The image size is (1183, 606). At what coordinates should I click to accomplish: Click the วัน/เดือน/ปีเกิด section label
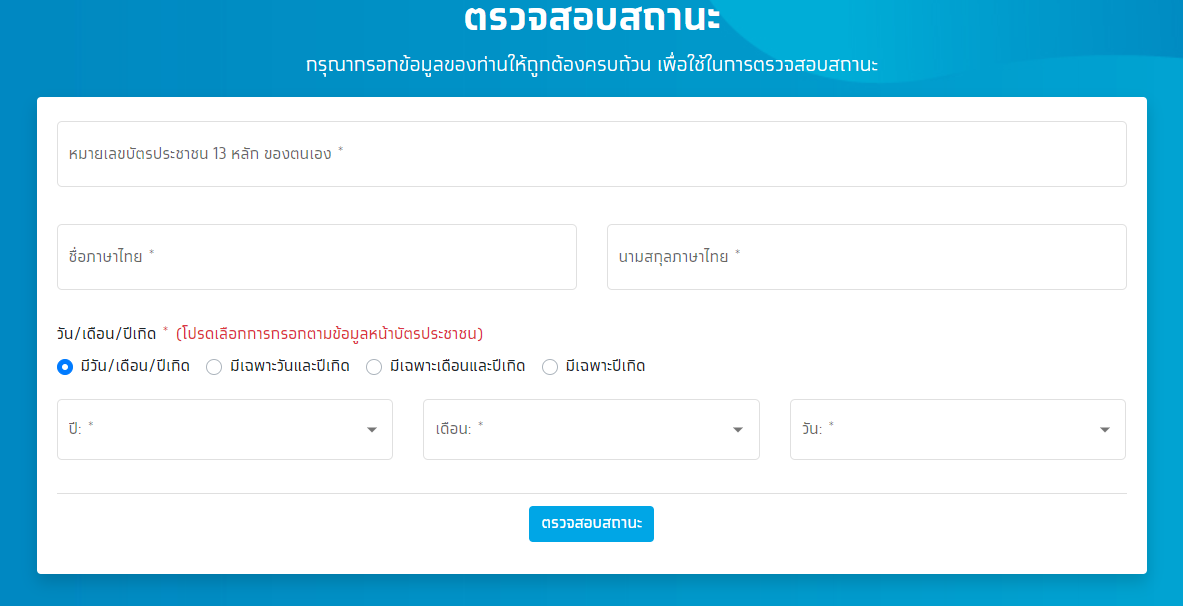[x=106, y=333]
